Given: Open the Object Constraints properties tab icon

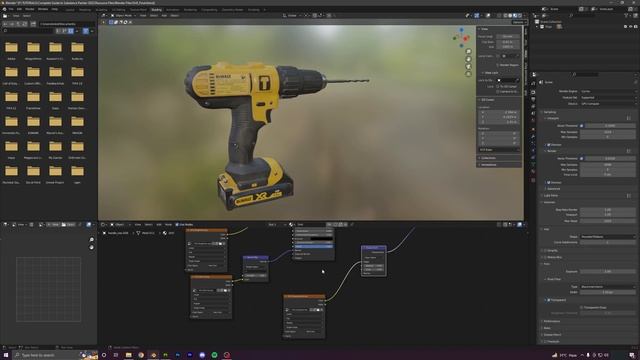Looking at the screenshot, I should coord(533,157).
